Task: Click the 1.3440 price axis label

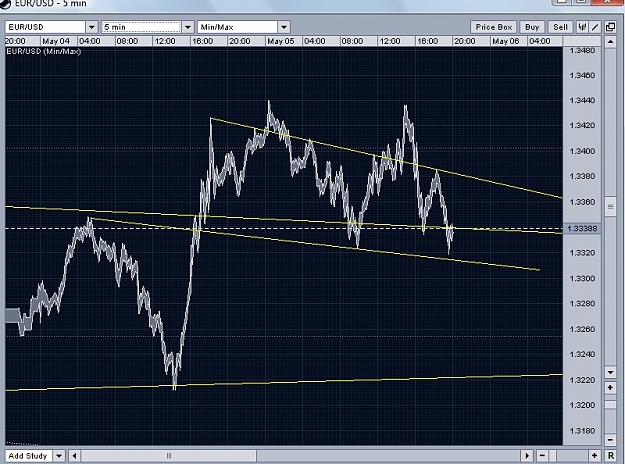Action: 582,100
